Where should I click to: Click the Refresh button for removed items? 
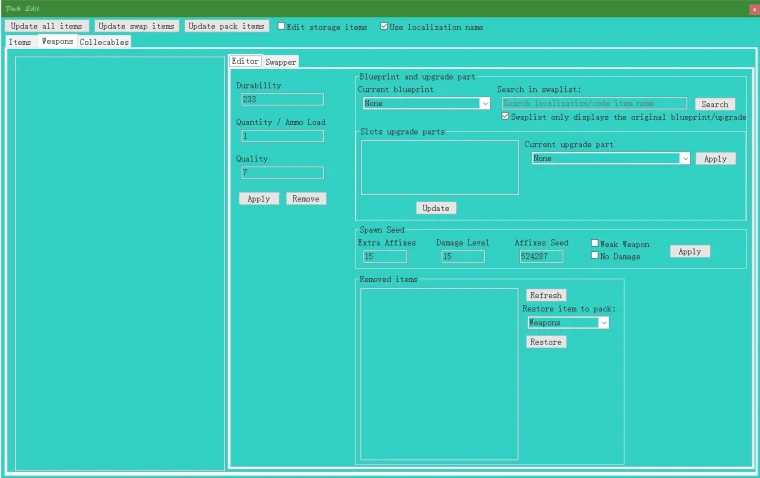pos(546,296)
